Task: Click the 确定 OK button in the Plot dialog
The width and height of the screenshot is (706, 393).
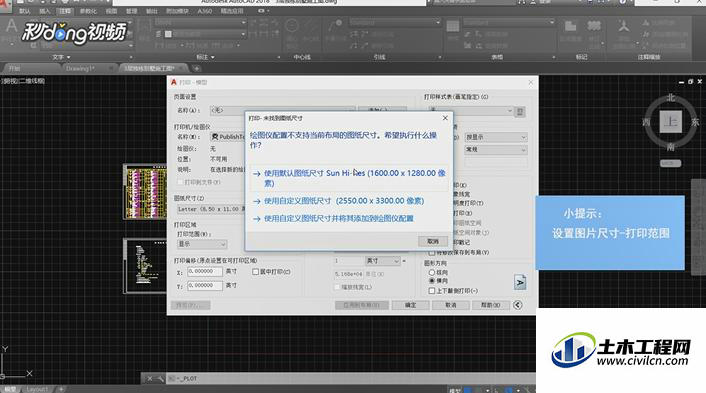Action: pyautogui.click(x=410, y=305)
